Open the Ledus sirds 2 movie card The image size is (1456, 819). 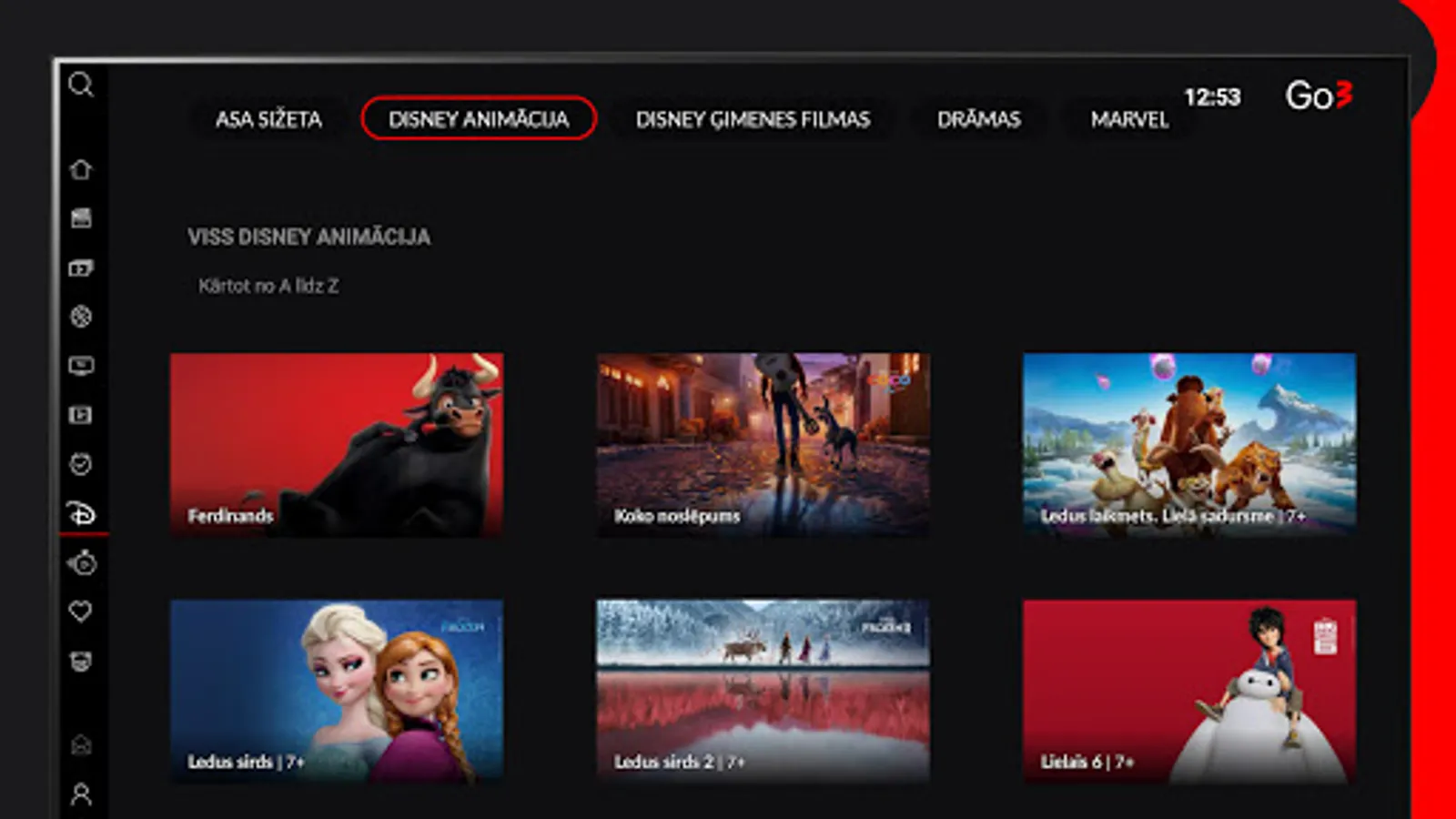(x=763, y=691)
